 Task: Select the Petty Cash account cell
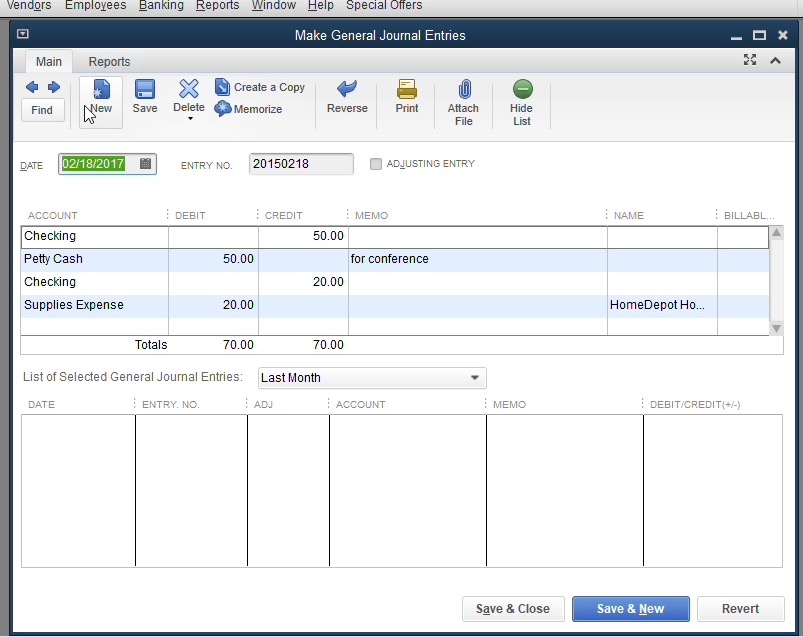95,259
